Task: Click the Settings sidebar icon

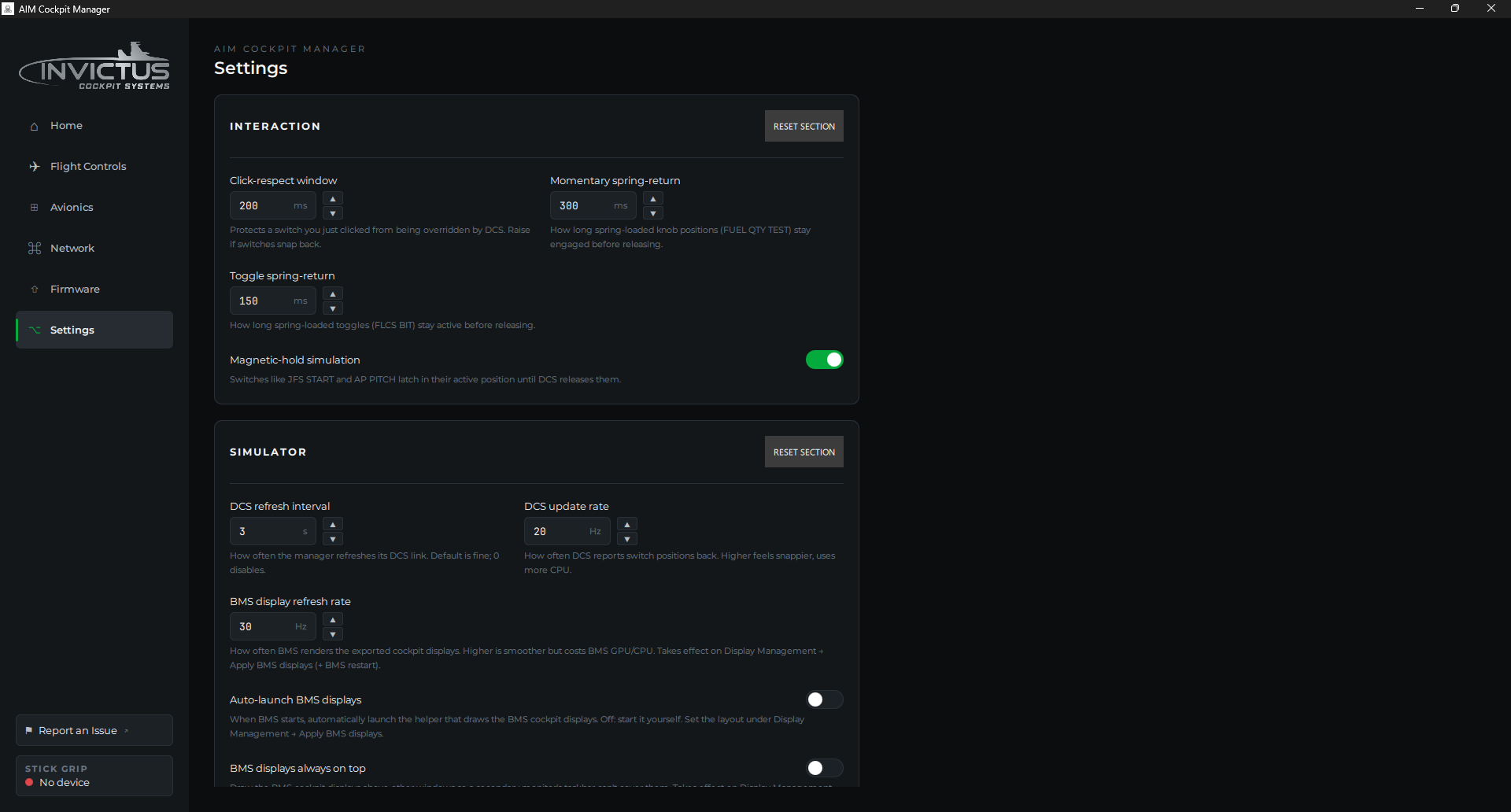Action: tap(34, 330)
